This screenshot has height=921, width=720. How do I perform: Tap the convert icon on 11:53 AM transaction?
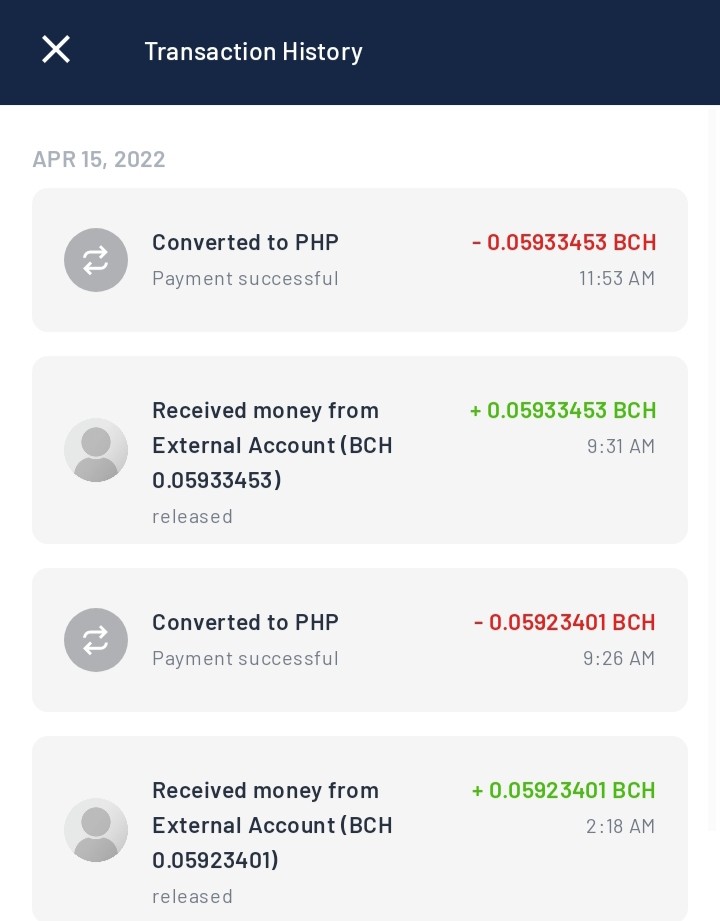(96, 260)
